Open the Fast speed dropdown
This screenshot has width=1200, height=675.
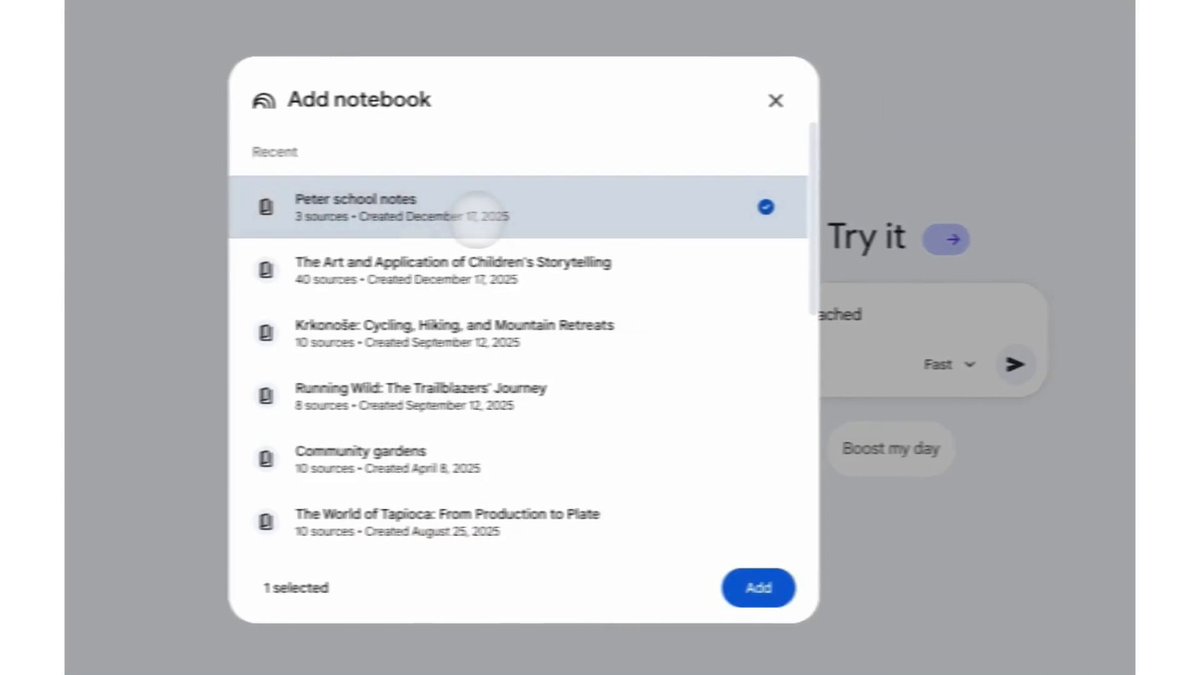[948, 364]
